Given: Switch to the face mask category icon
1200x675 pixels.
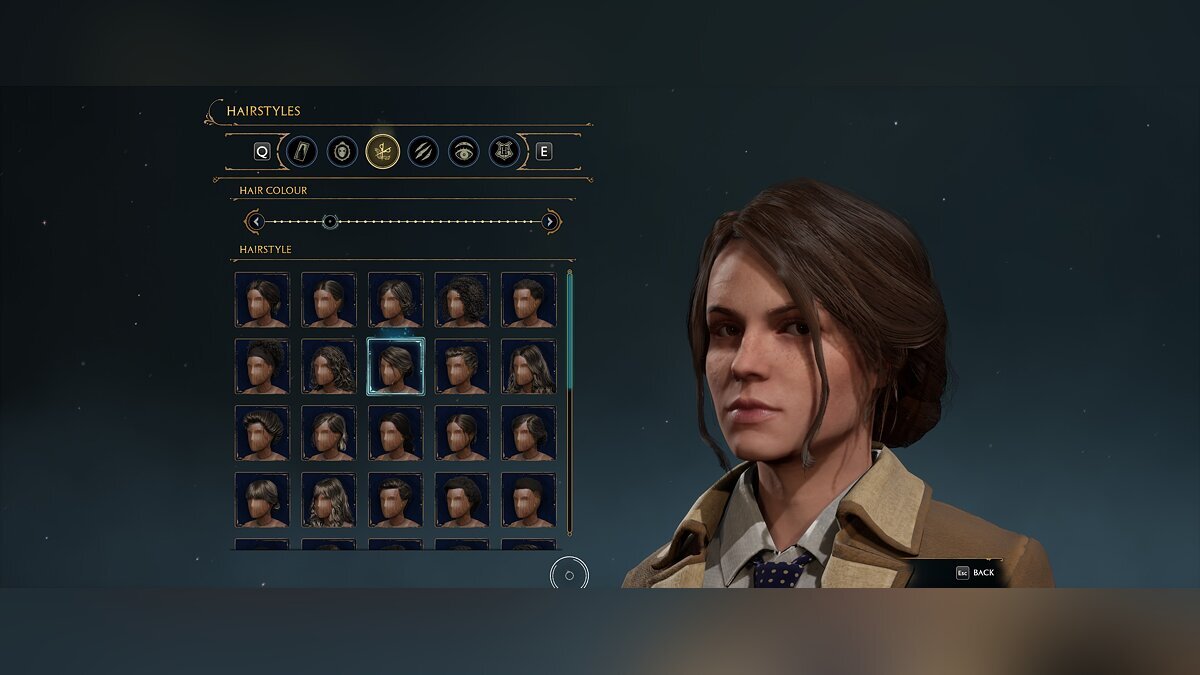Looking at the screenshot, I should 342,152.
